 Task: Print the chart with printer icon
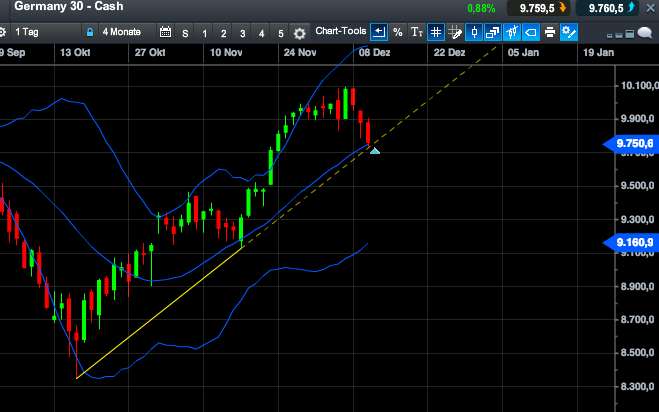coord(550,32)
